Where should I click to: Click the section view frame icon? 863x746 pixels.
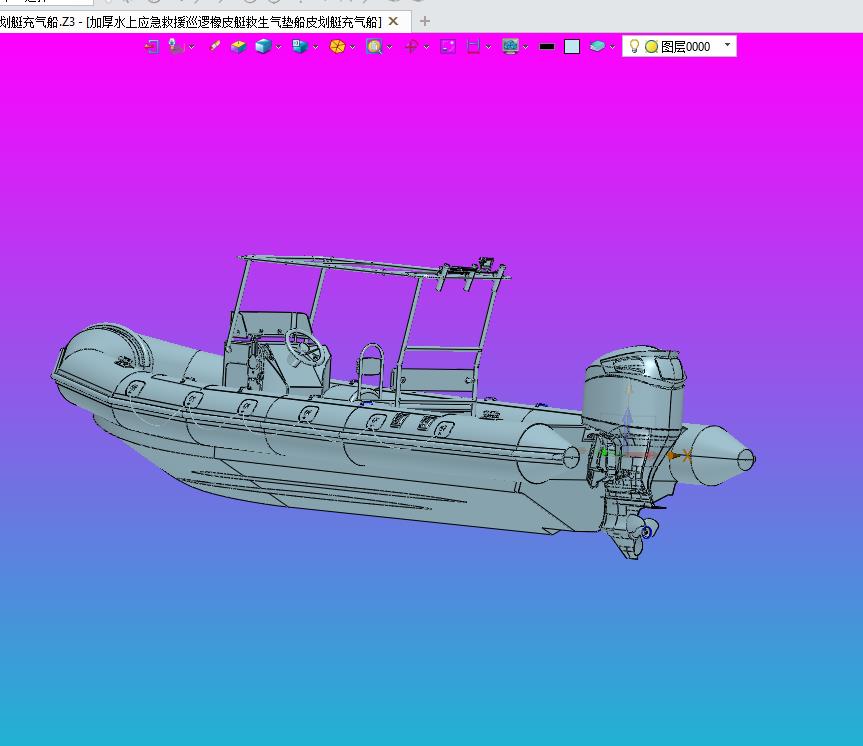click(473, 47)
